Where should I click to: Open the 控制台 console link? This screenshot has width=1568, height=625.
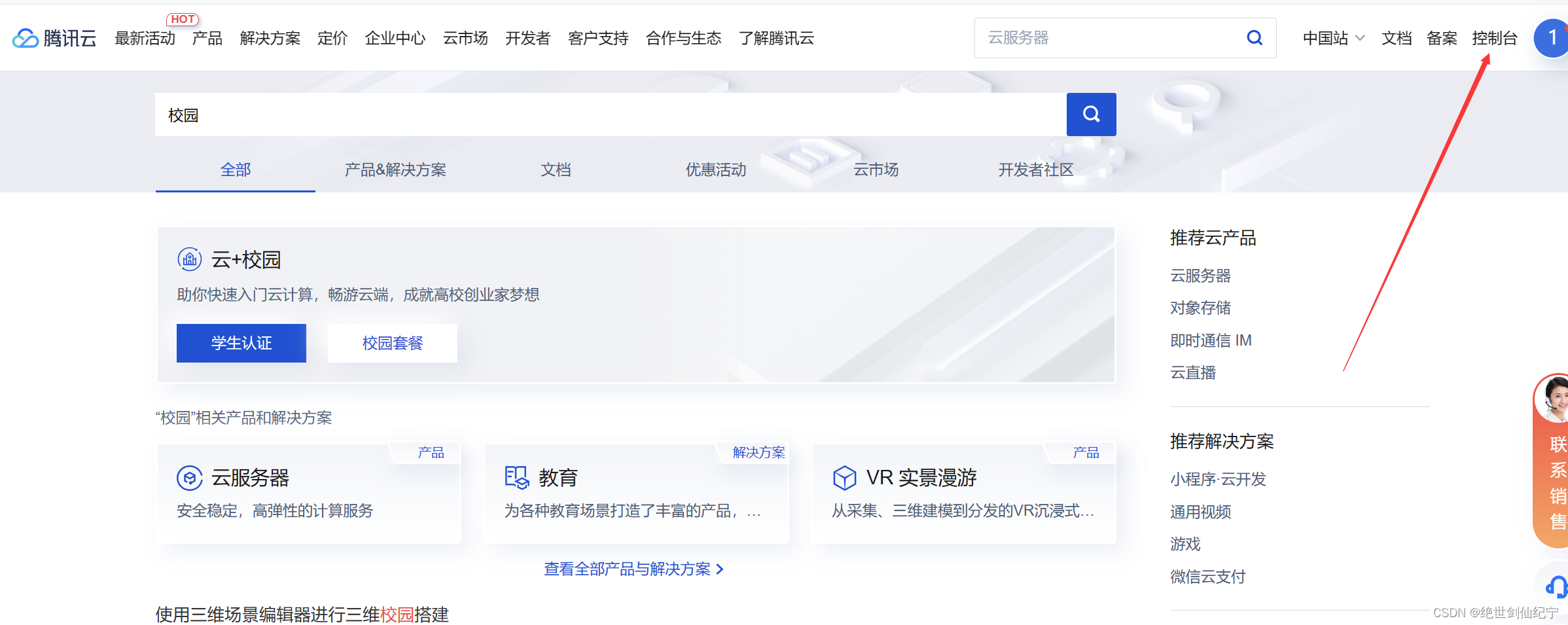tap(1495, 38)
